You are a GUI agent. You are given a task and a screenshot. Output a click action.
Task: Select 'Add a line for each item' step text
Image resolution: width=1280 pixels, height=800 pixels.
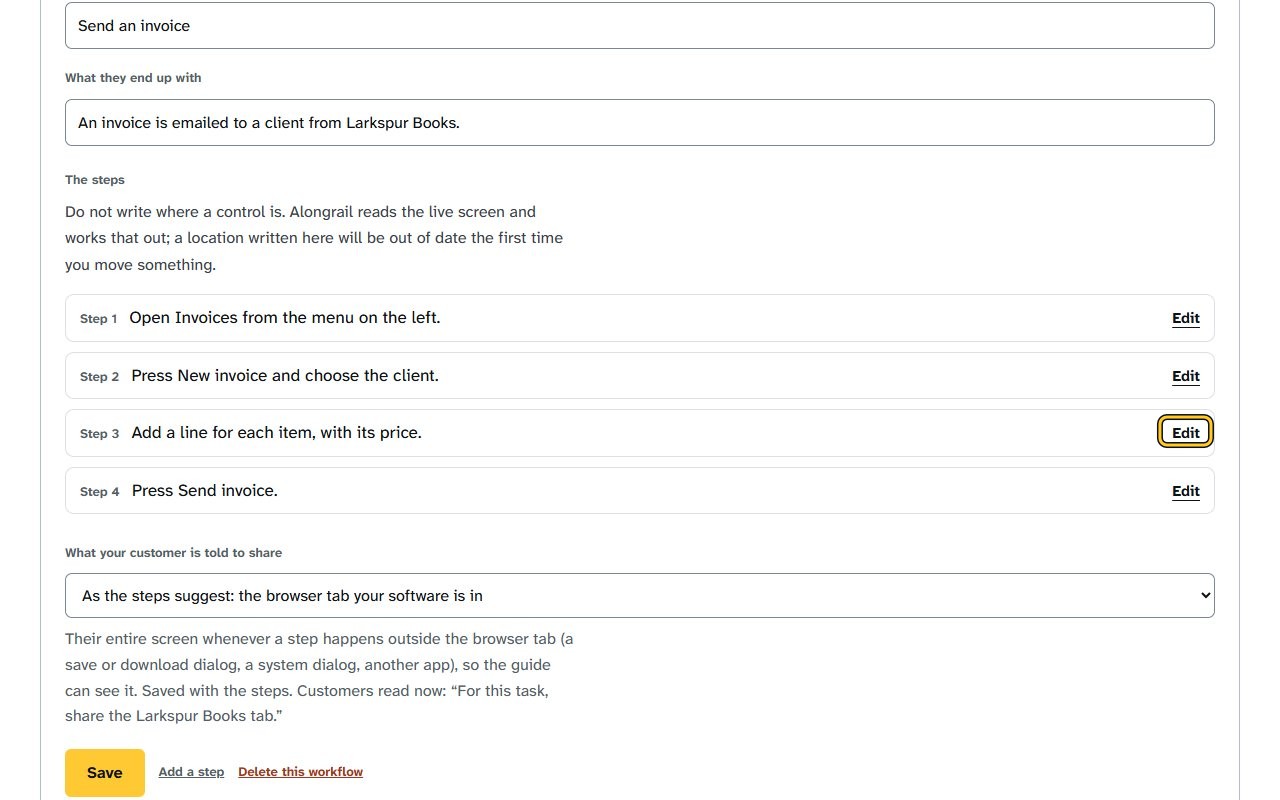[x=276, y=433]
